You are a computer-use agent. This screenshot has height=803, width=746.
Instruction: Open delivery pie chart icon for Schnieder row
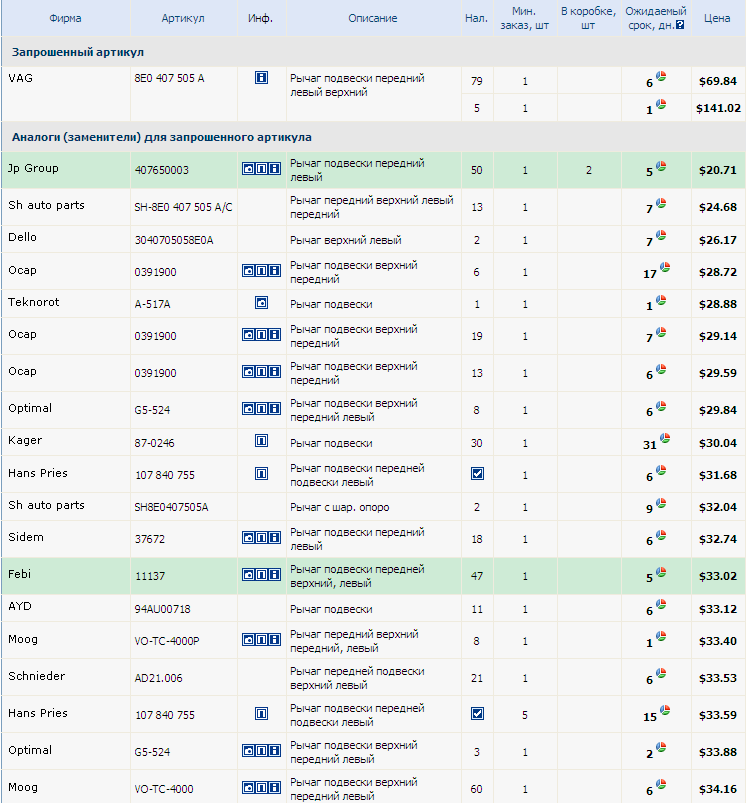point(661,673)
